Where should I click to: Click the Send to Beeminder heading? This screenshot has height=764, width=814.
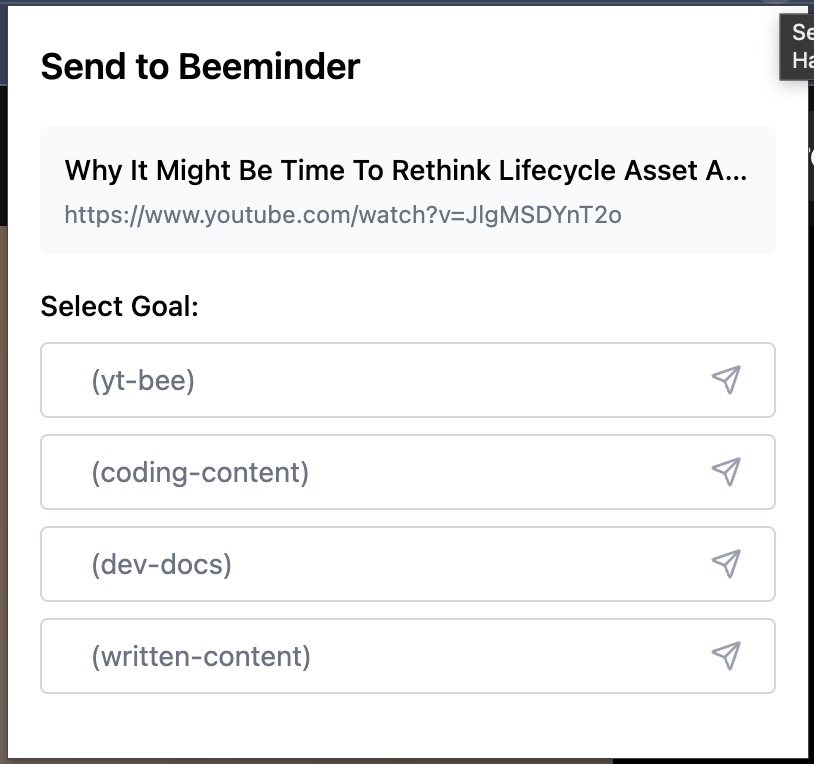200,67
